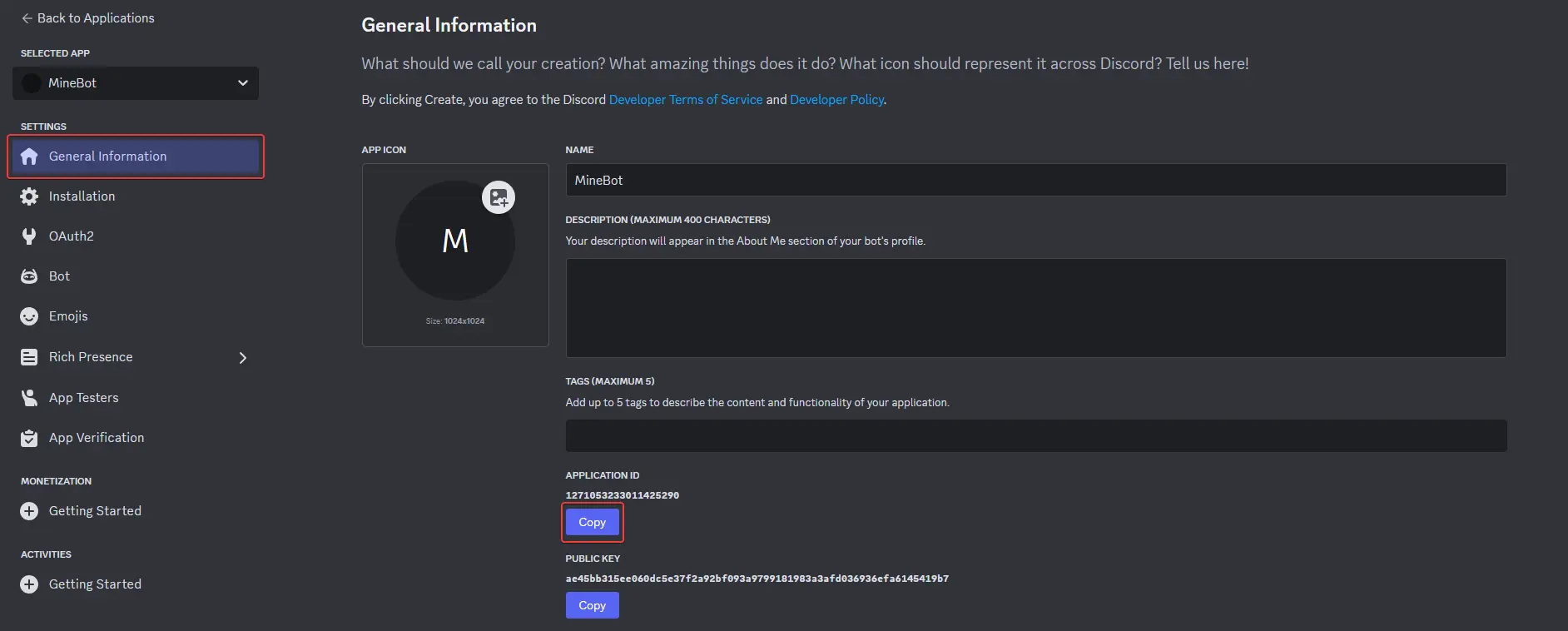Image resolution: width=1568 pixels, height=631 pixels.
Task: Click the App Testers icon
Action: click(x=29, y=398)
